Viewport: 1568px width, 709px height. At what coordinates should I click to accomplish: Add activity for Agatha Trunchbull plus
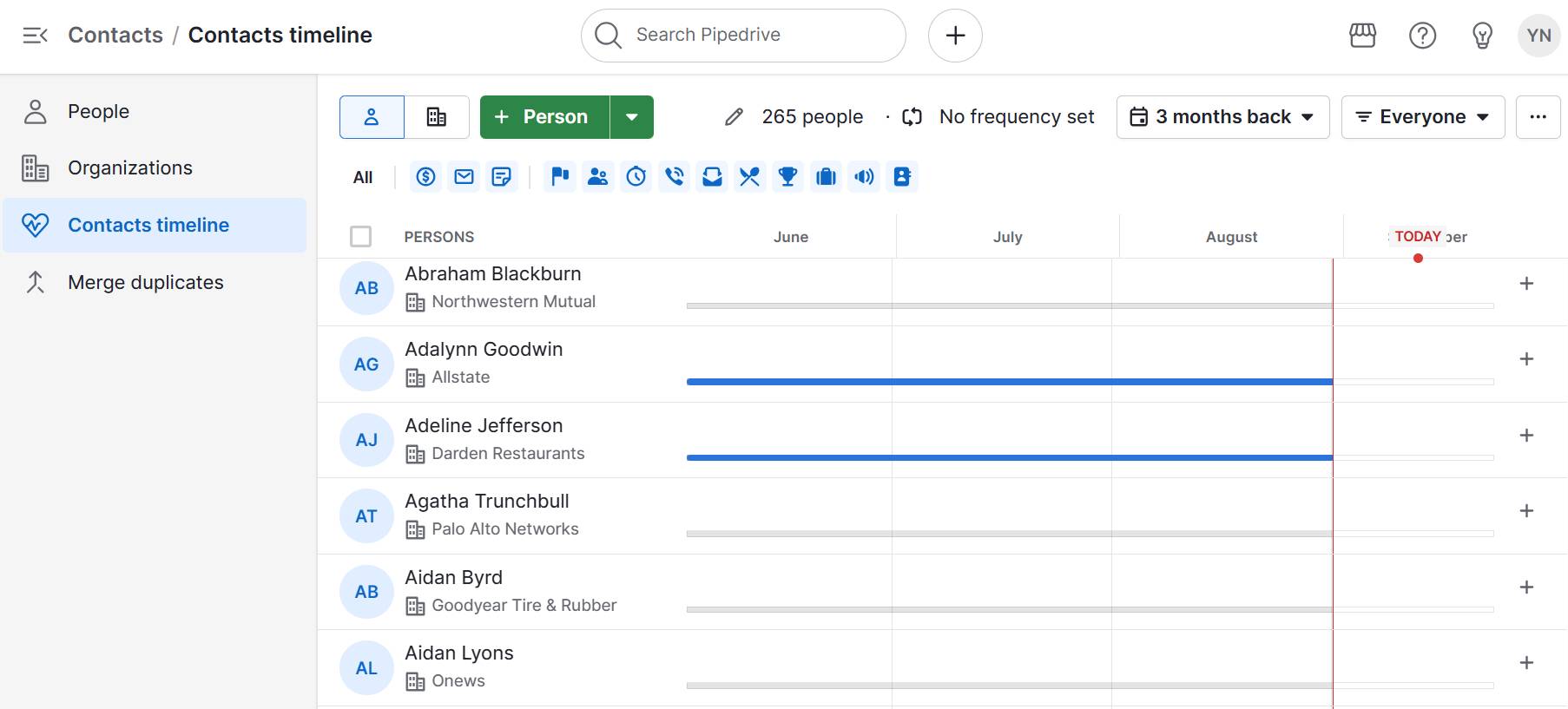[1526, 510]
